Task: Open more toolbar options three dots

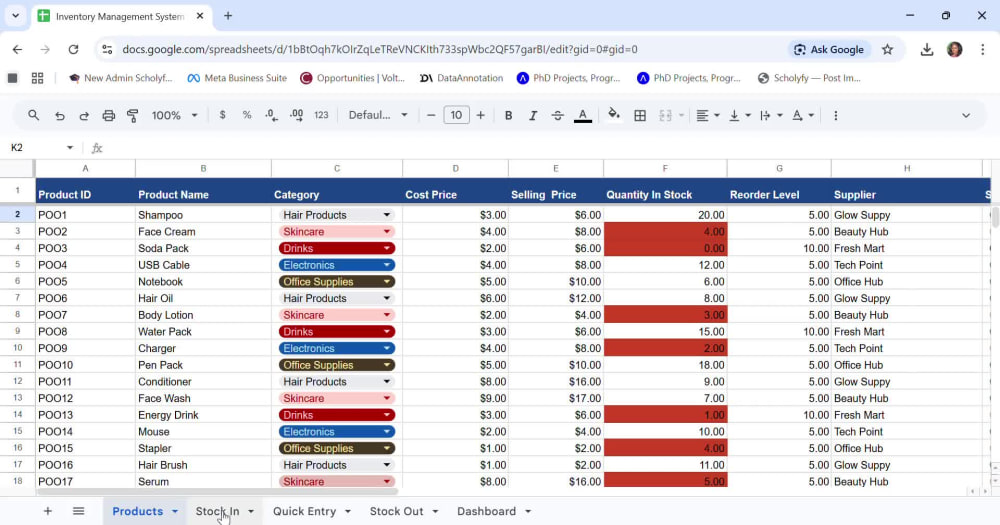Action: pos(835,115)
